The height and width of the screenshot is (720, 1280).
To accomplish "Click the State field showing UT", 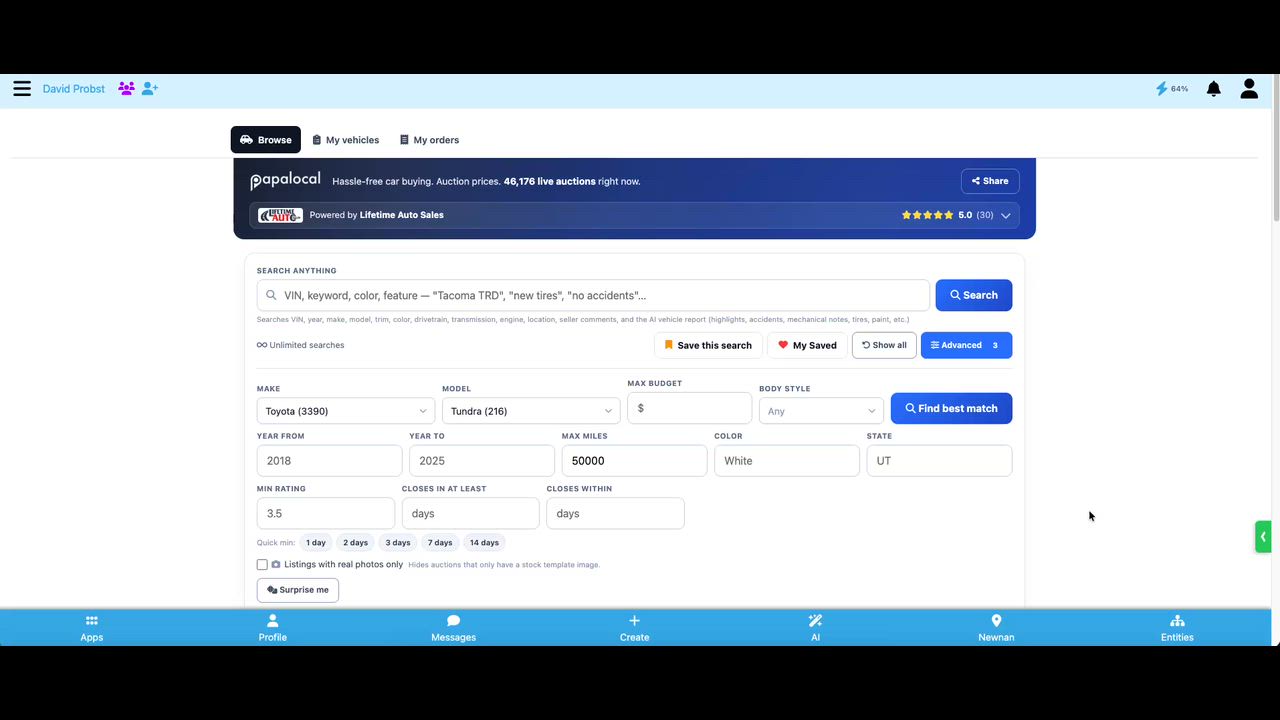I will tap(939, 461).
